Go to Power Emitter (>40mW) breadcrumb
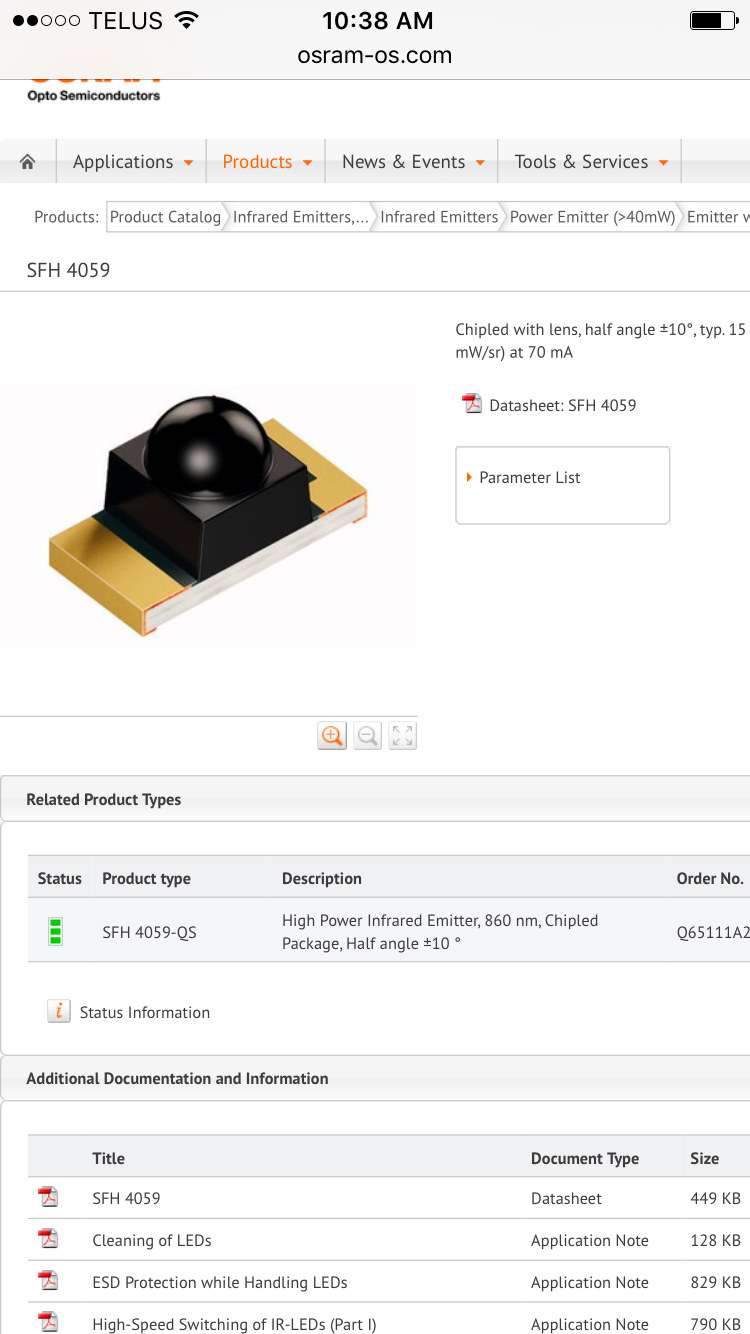 point(592,217)
